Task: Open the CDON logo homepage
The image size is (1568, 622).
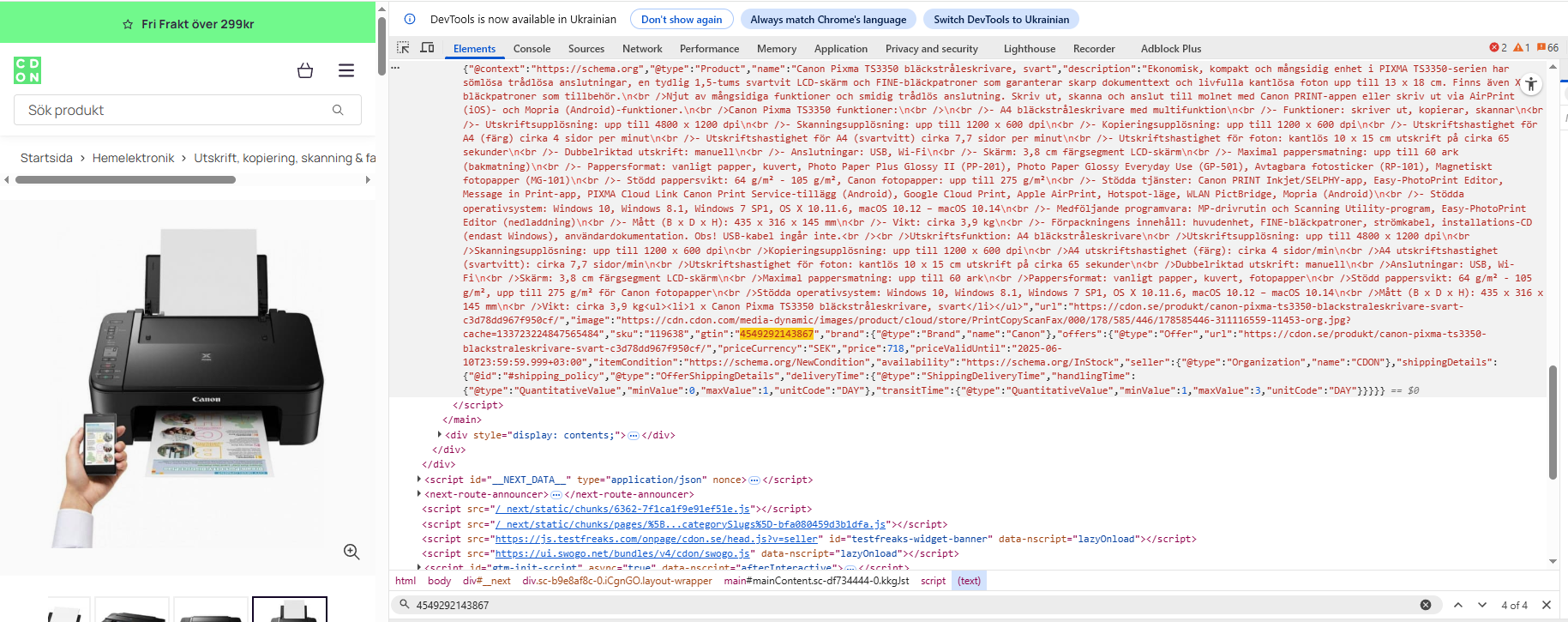Action: click(27, 70)
